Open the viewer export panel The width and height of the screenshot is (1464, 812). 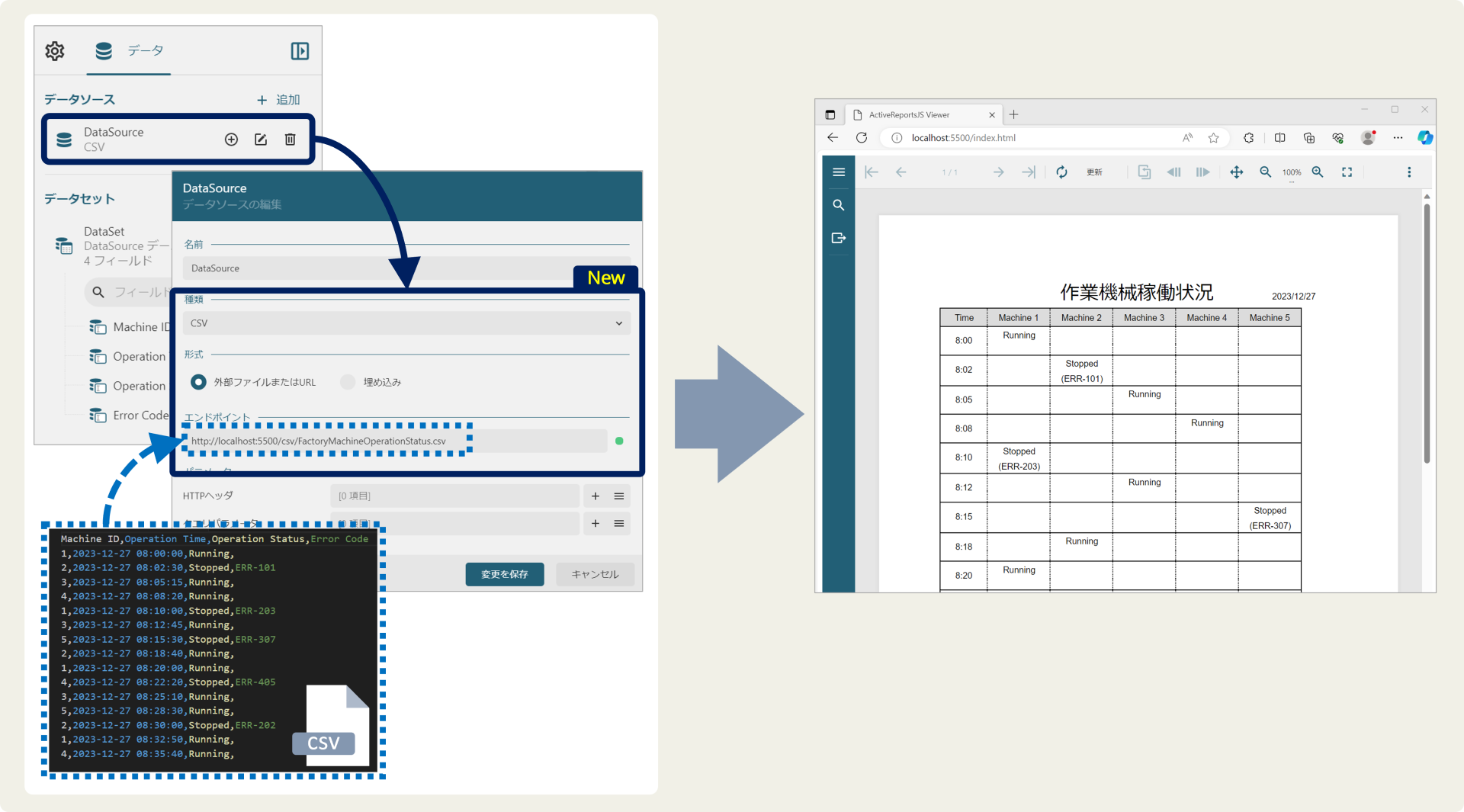(x=839, y=238)
